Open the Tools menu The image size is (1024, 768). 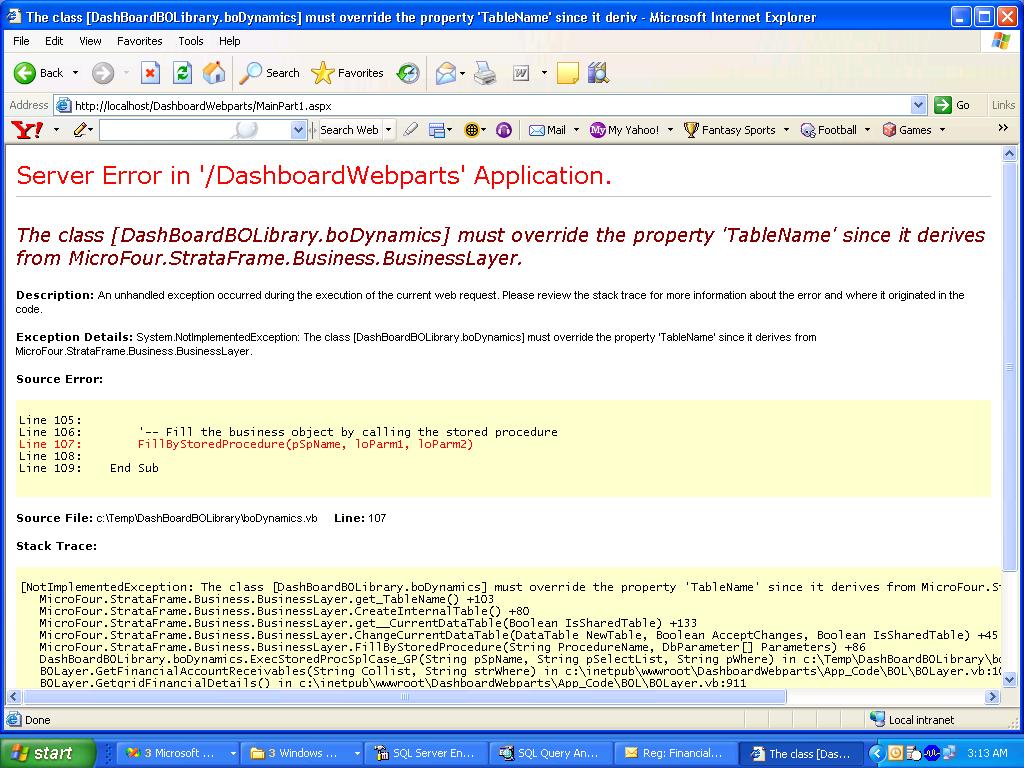(190, 41)
